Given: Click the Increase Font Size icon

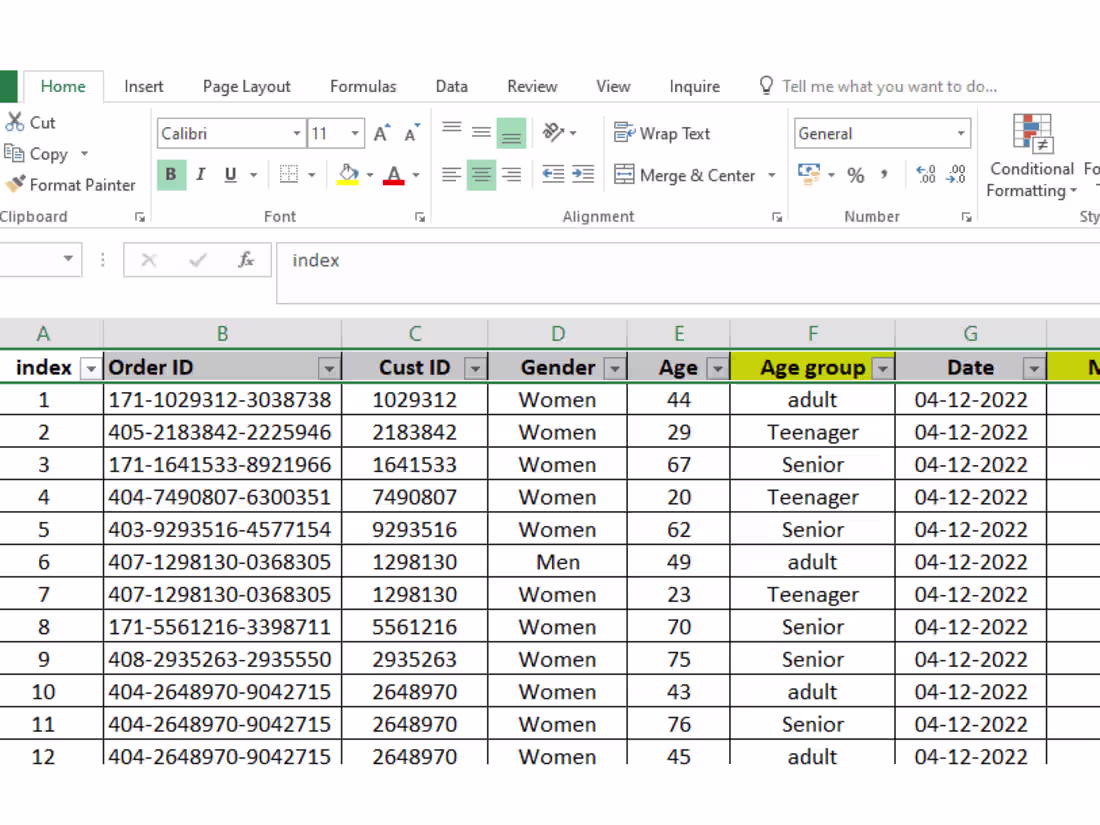Looking at the screenshot, I should 380,131.
